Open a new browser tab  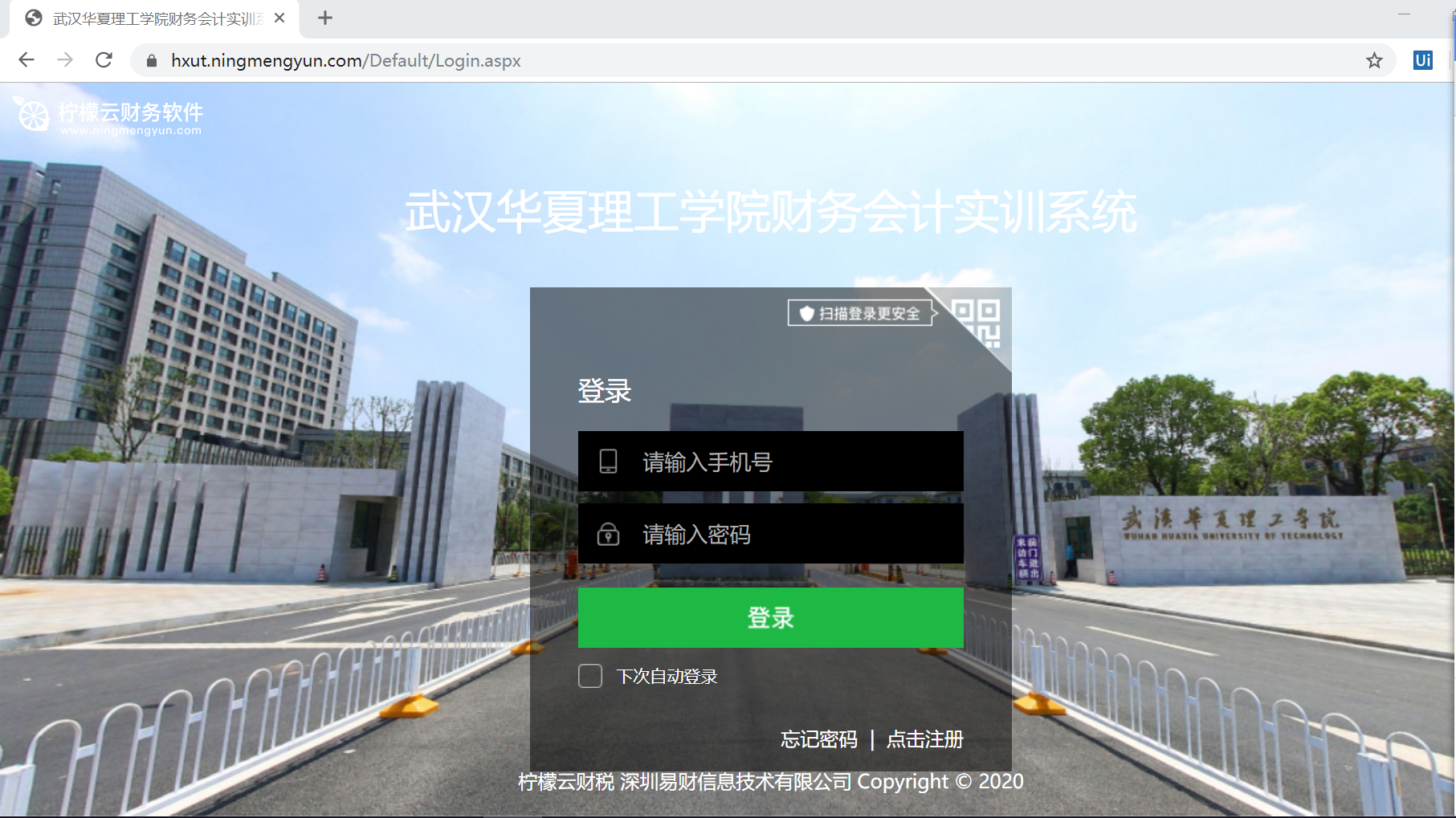[324, 18]
